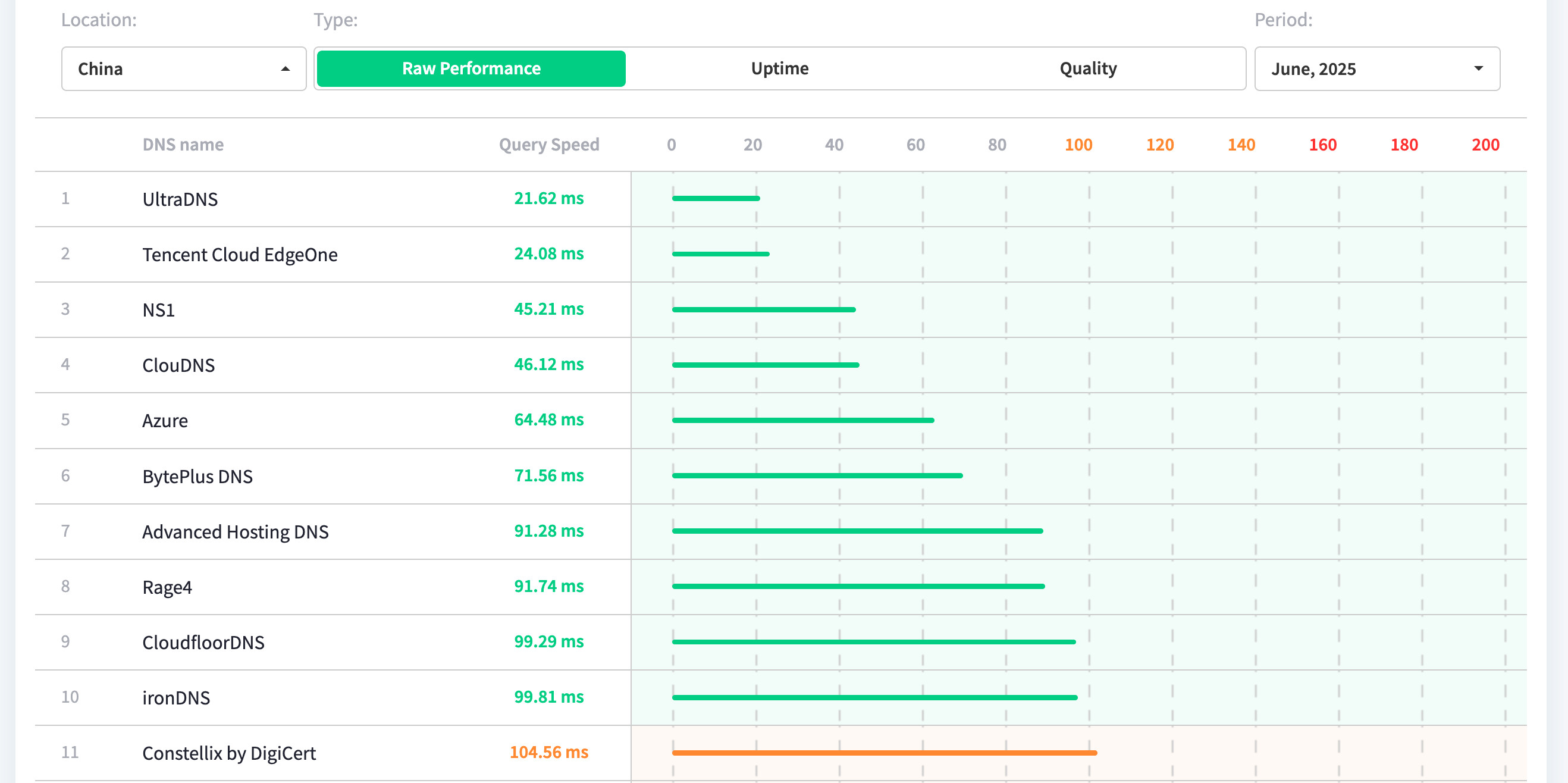Click the NS1 provider row
Image resolution: width=1568 pixels, height=783 pixels.
pos(158,310)
